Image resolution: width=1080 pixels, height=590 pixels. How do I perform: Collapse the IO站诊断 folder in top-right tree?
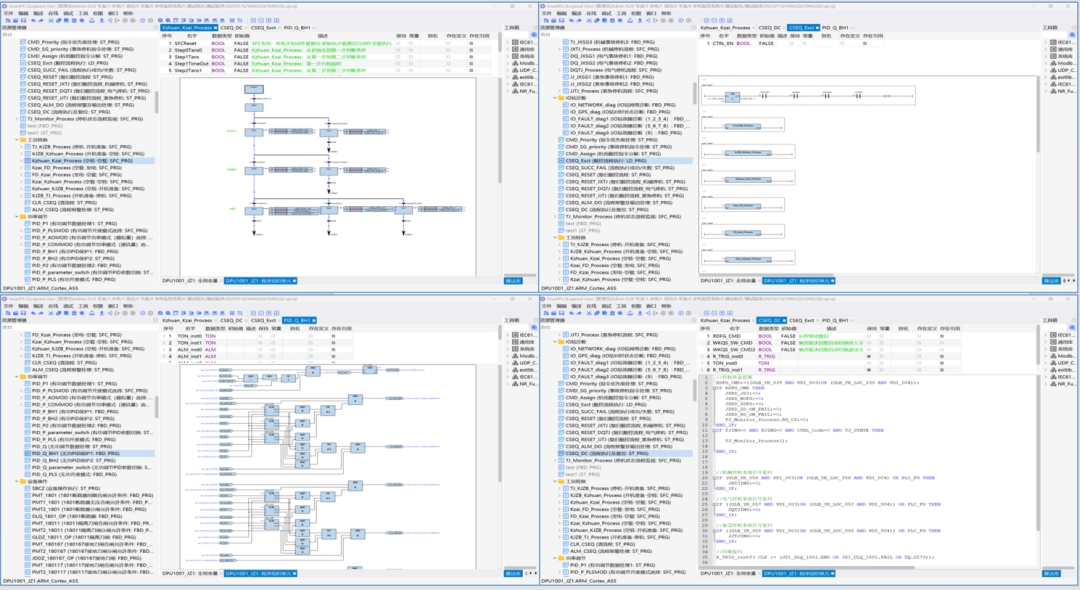[556, 97]
